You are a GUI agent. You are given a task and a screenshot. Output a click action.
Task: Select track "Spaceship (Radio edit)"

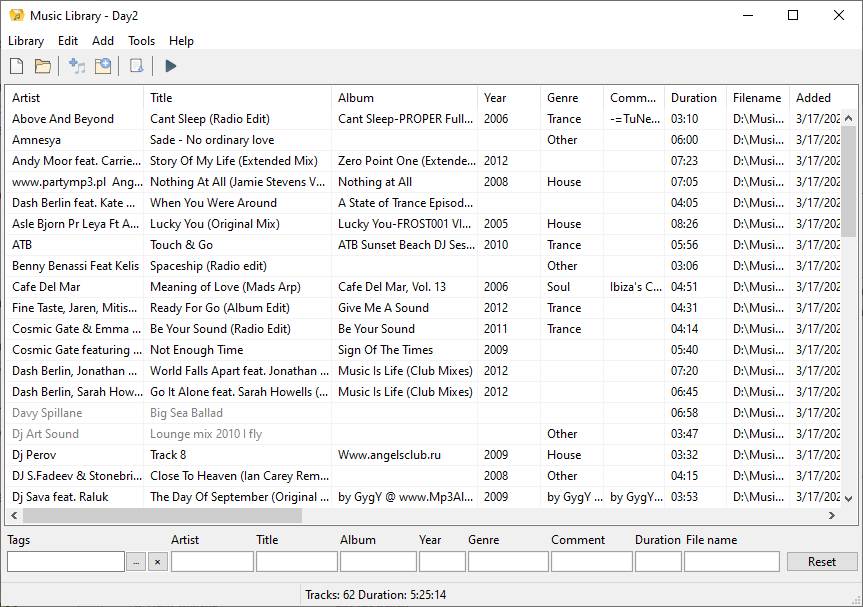click(x=208, y=266)
